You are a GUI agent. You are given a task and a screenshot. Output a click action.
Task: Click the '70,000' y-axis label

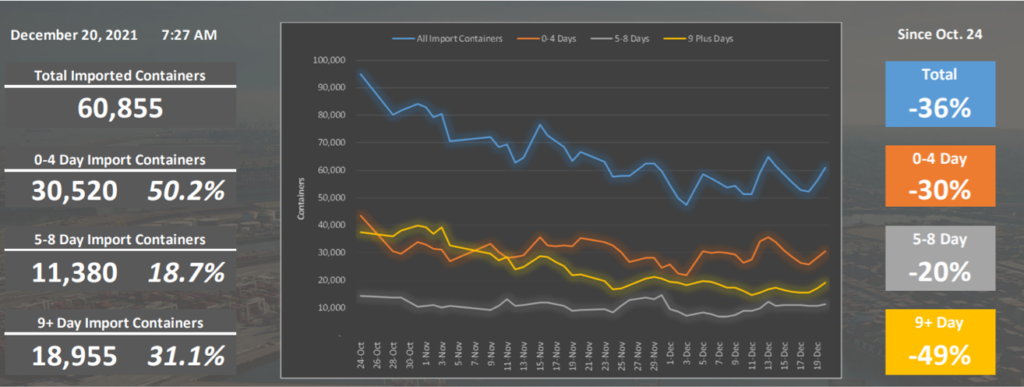tap(332, 143)
